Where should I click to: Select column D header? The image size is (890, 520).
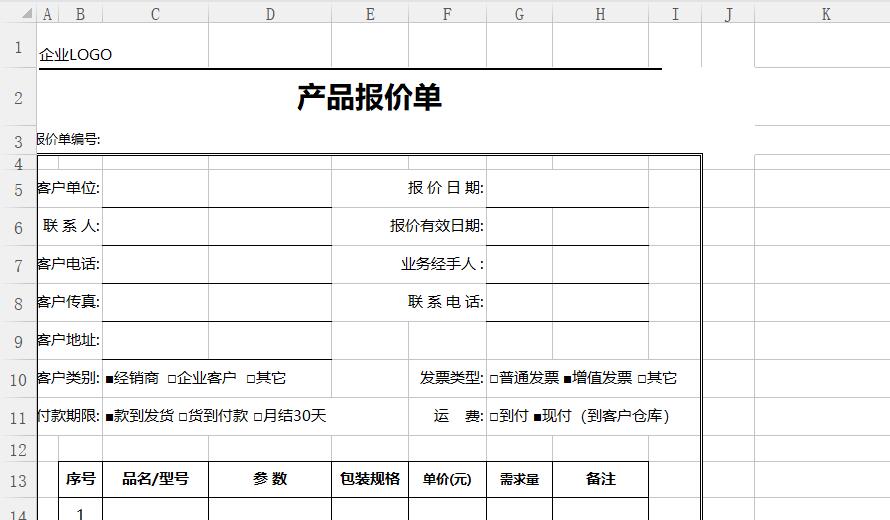click(270, 14)
